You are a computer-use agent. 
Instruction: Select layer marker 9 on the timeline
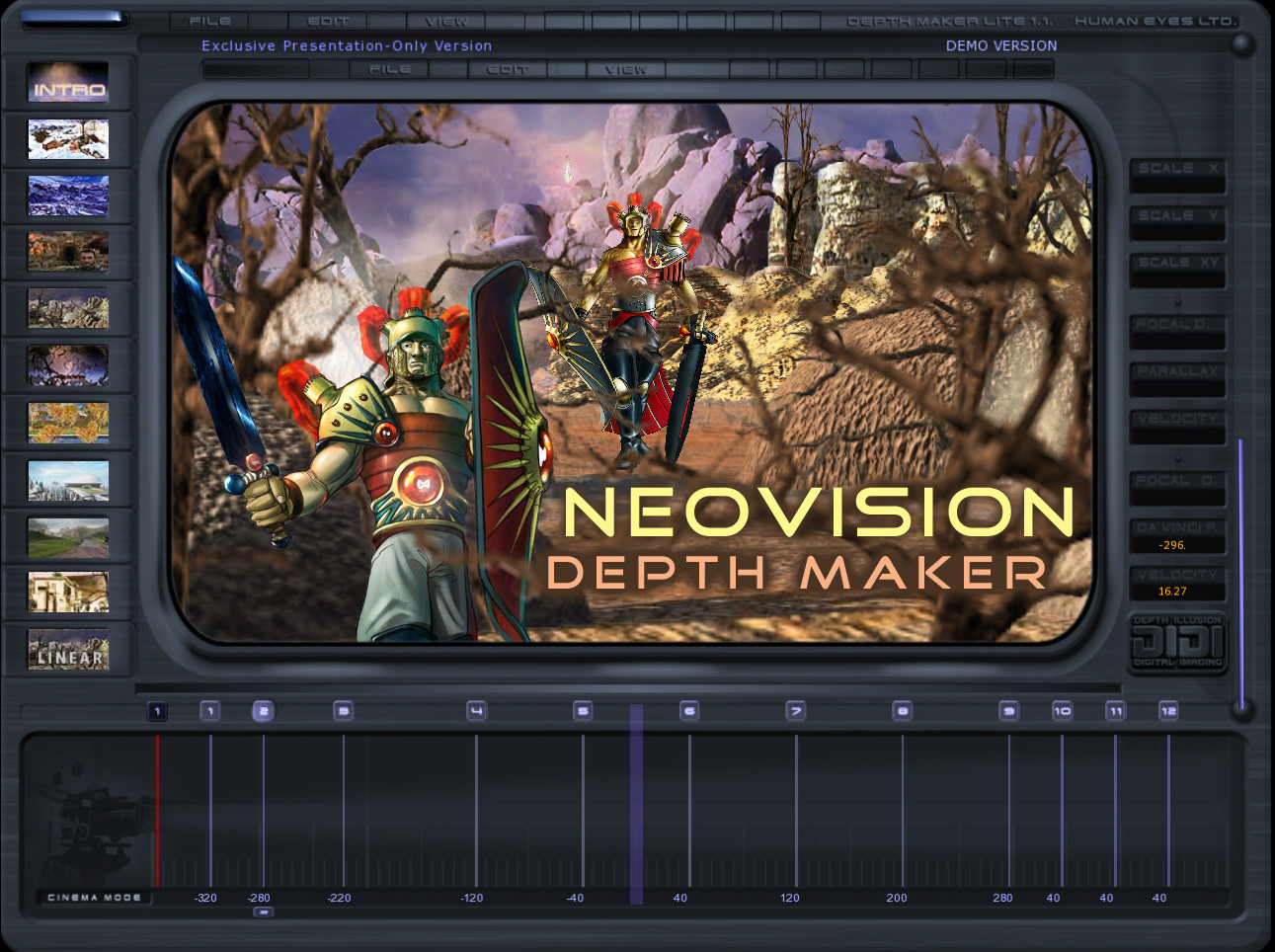1008,711
